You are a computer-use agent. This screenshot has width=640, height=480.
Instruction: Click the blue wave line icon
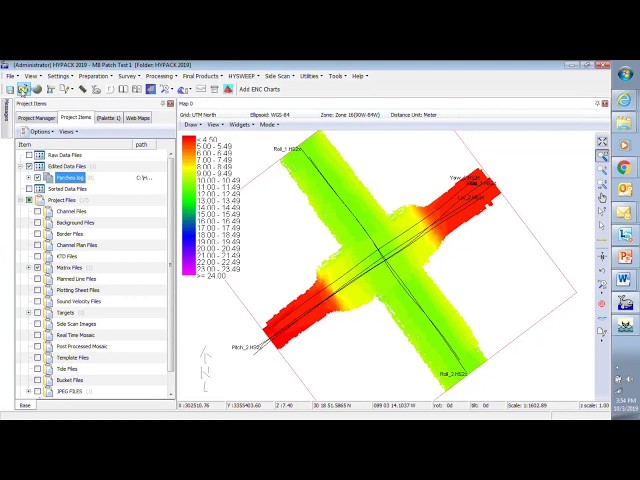602,318
